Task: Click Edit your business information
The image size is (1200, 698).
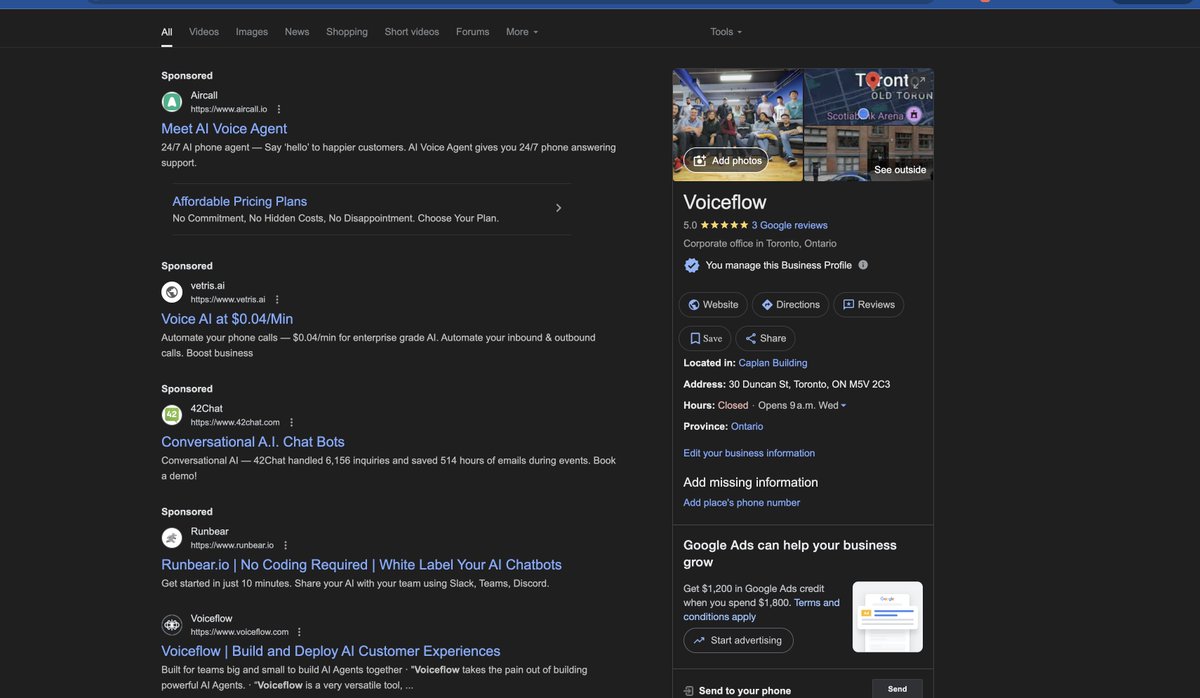Action: (749, 453)
